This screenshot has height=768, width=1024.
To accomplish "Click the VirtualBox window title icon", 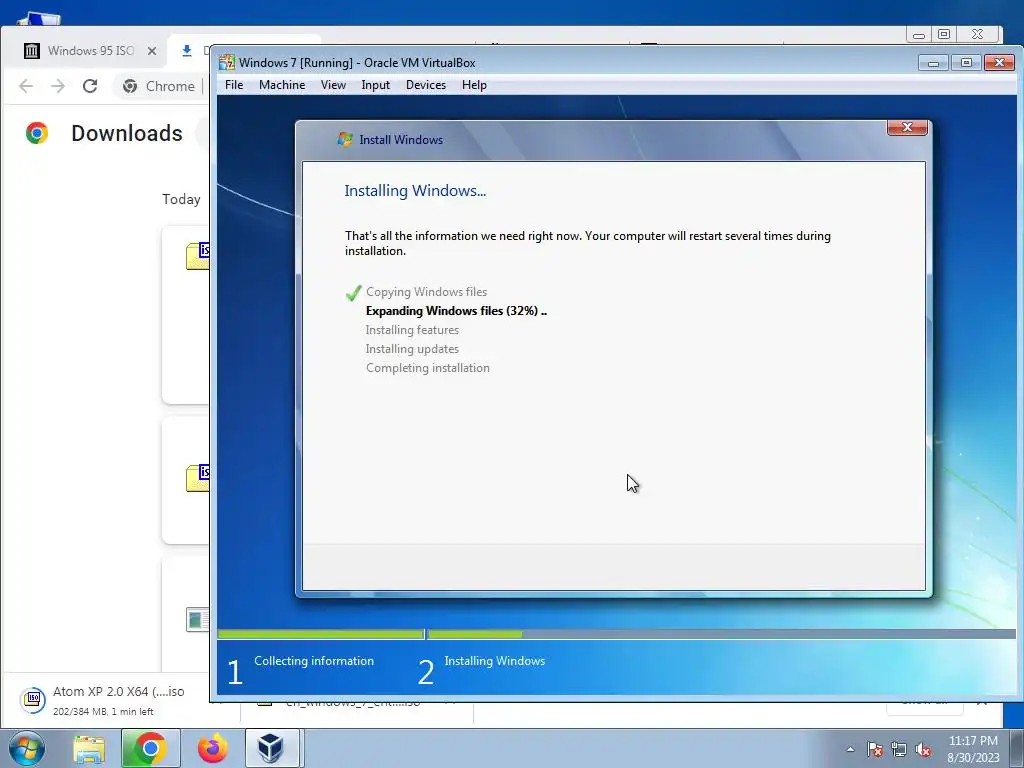I will tap(227, 63).
